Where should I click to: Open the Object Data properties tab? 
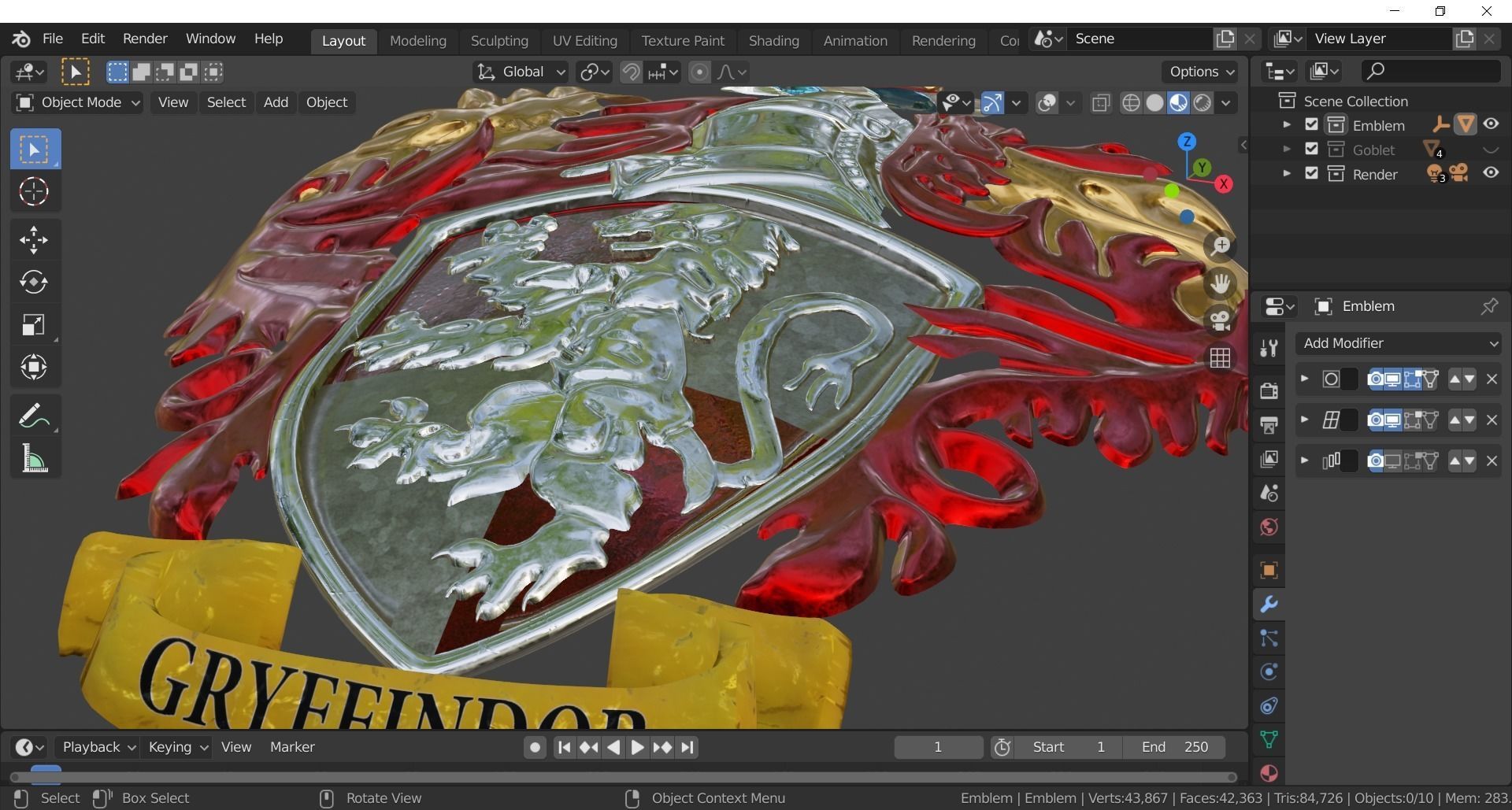click(x=1269, y=740)
